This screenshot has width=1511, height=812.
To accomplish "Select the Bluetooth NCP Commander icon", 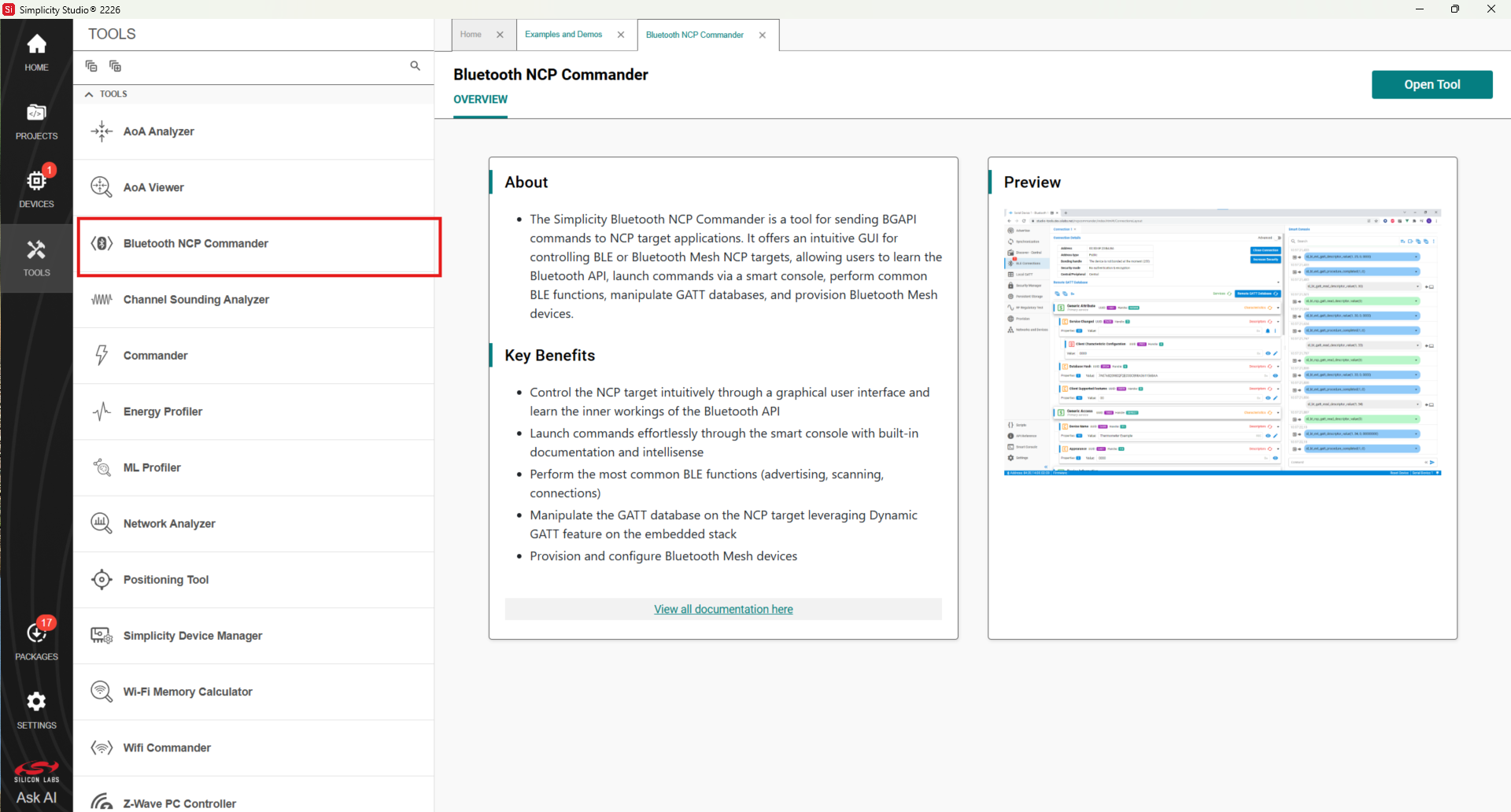I will (102, 243).
